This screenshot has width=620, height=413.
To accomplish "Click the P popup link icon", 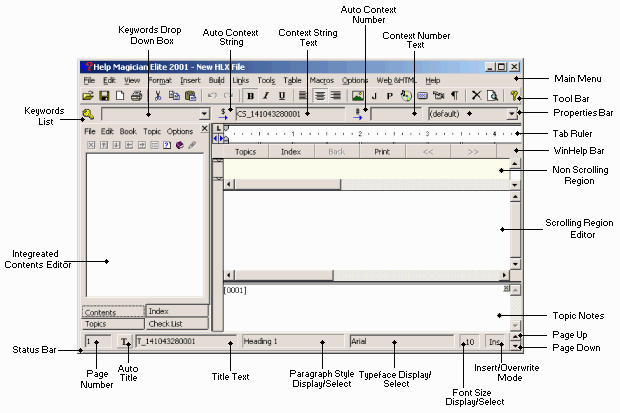I will (x=389, y=96).
